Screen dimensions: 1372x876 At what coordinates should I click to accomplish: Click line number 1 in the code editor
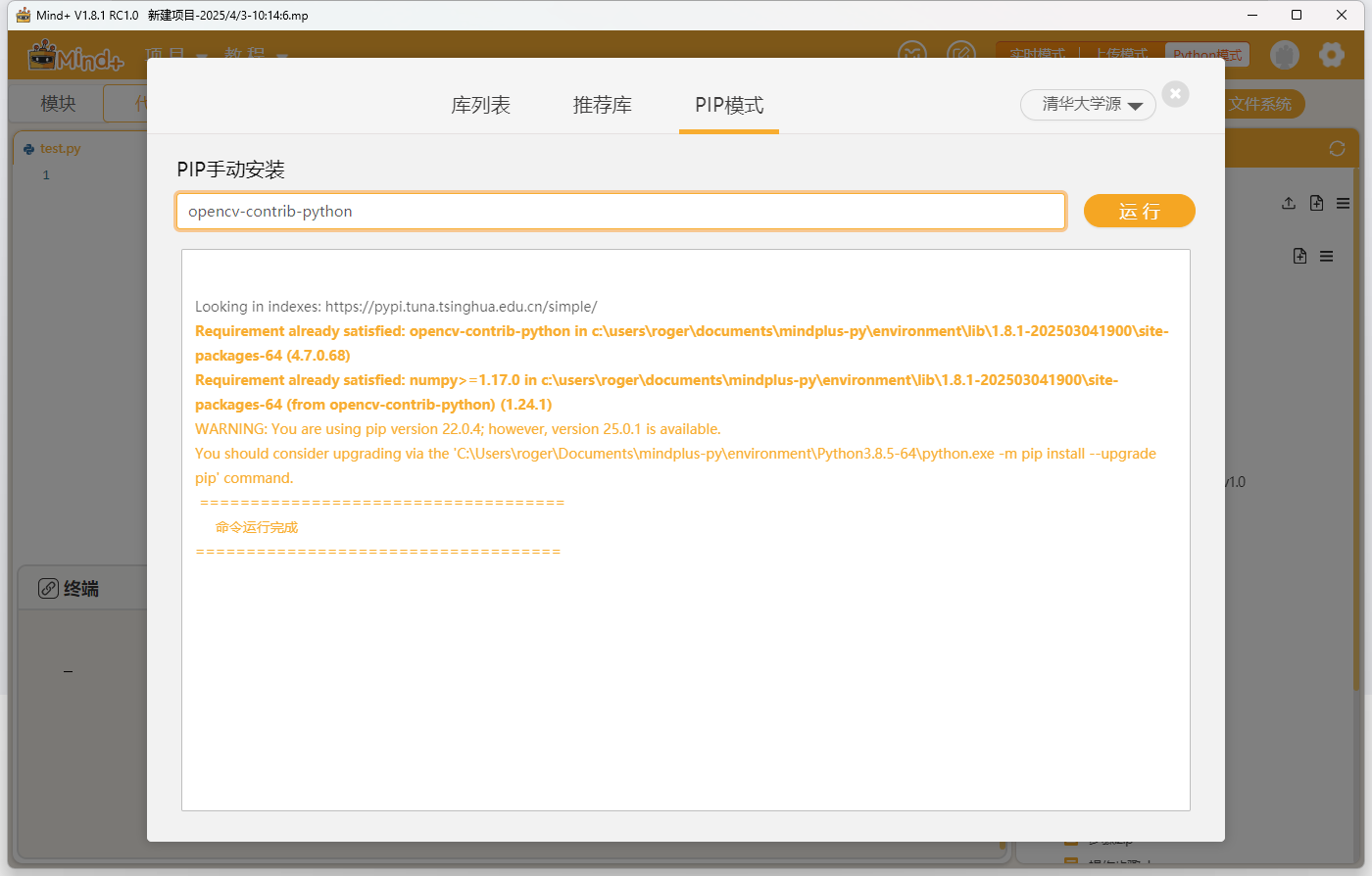pyautogui.click(x=46, y=175)
